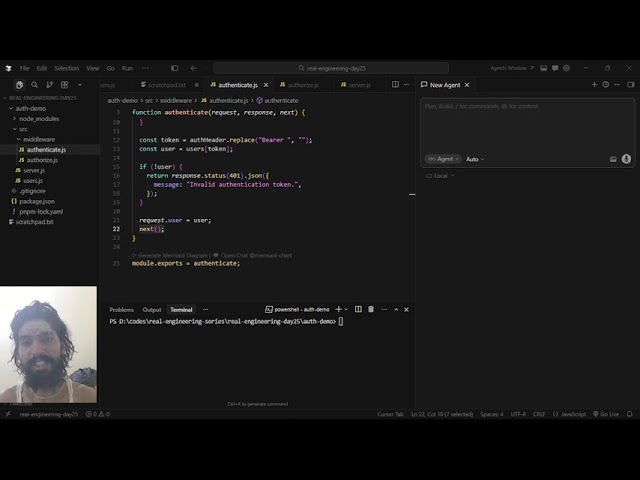Show agent chat history clock icon

coord(606,84)
